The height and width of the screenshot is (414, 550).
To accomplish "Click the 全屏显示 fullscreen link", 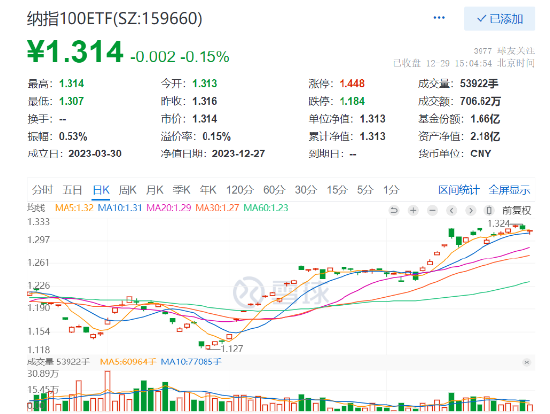I will (x=509, y=190).
